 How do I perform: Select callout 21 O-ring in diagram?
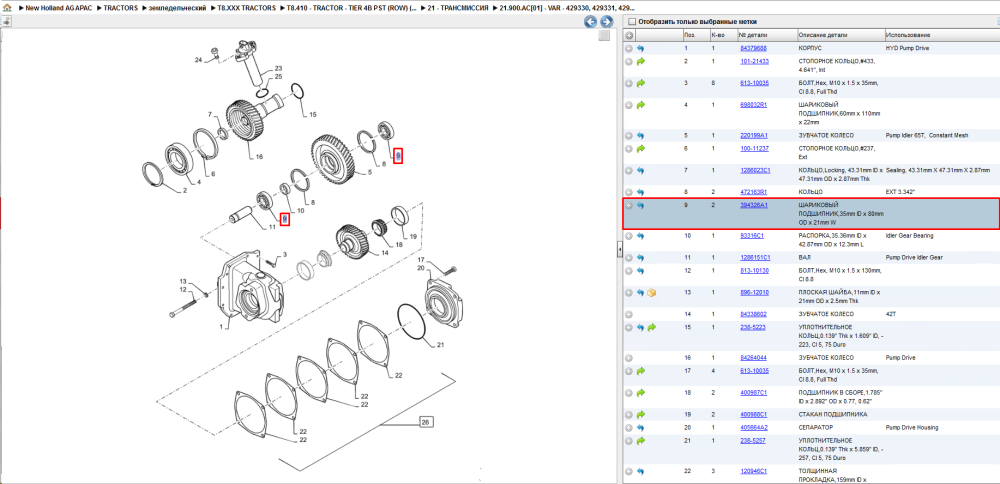pos(440,345)
